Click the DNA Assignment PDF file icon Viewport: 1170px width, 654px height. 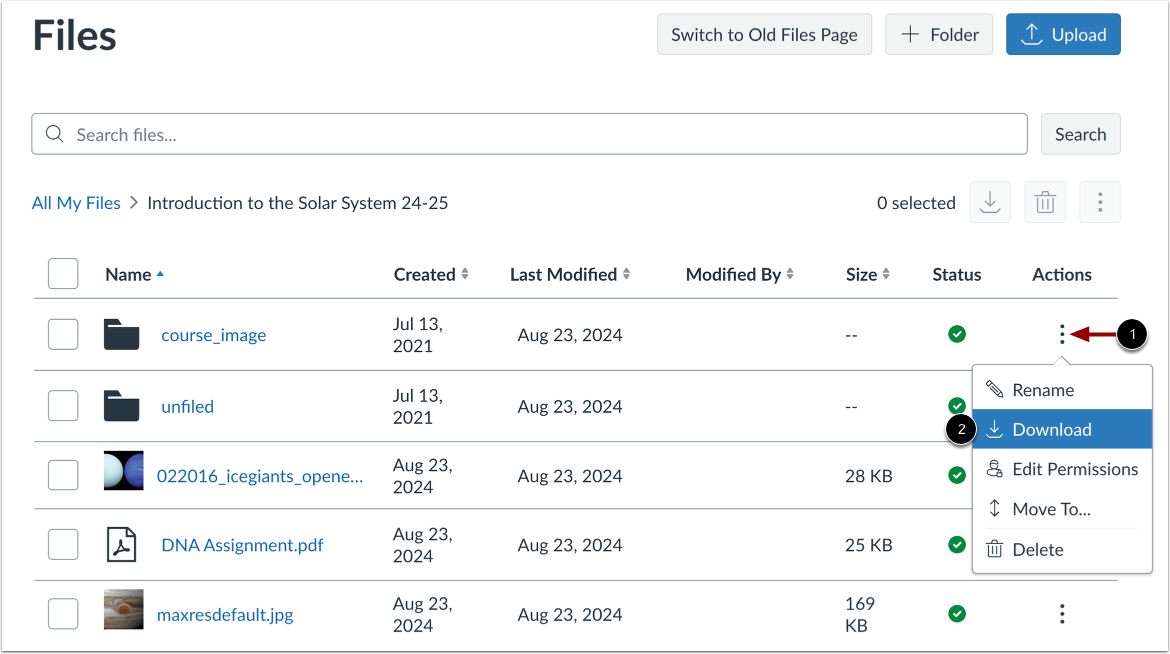[122, 545]
